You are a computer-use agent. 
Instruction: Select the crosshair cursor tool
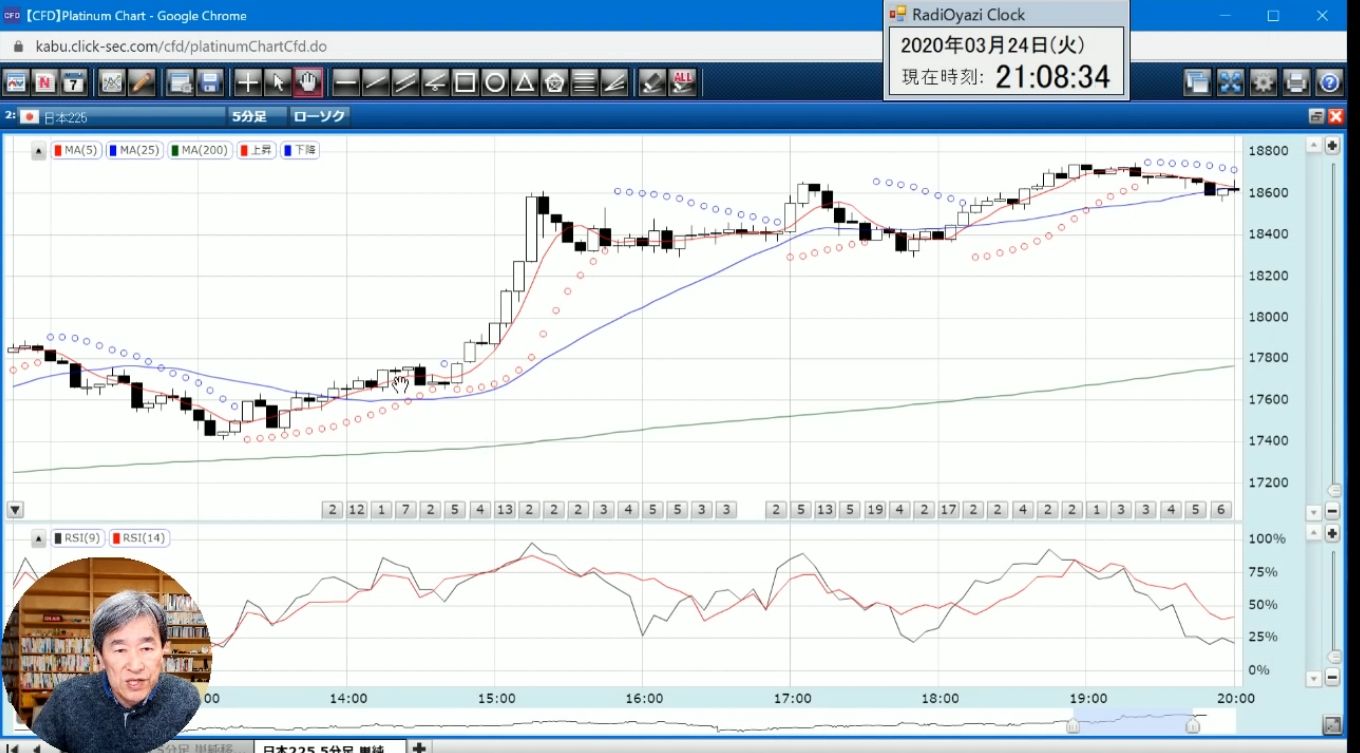click(x=247, y=83)
